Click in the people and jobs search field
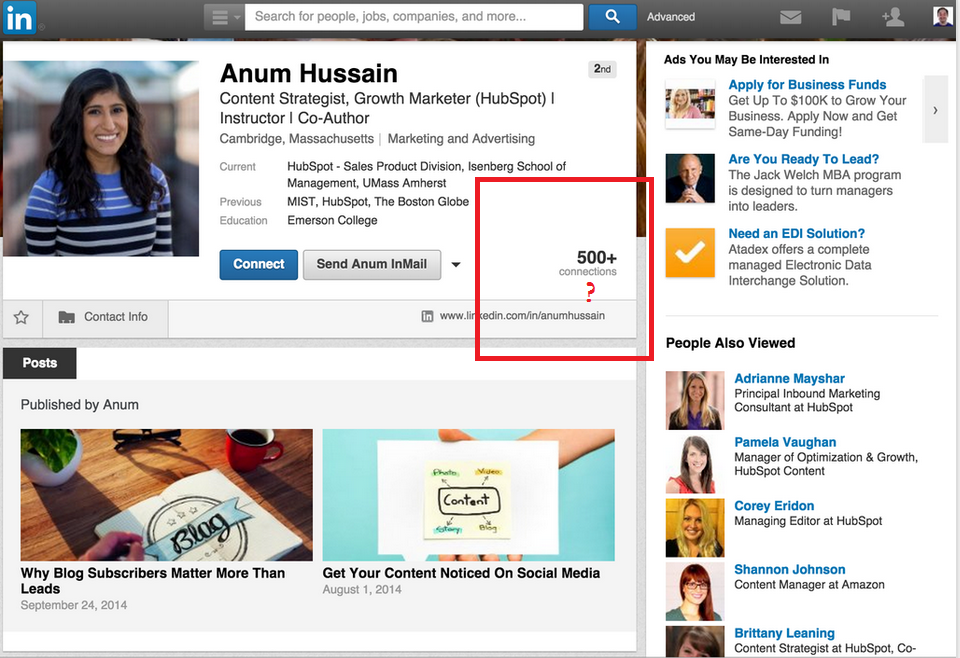This screenshot has width=960, height=658. point(414,17)
